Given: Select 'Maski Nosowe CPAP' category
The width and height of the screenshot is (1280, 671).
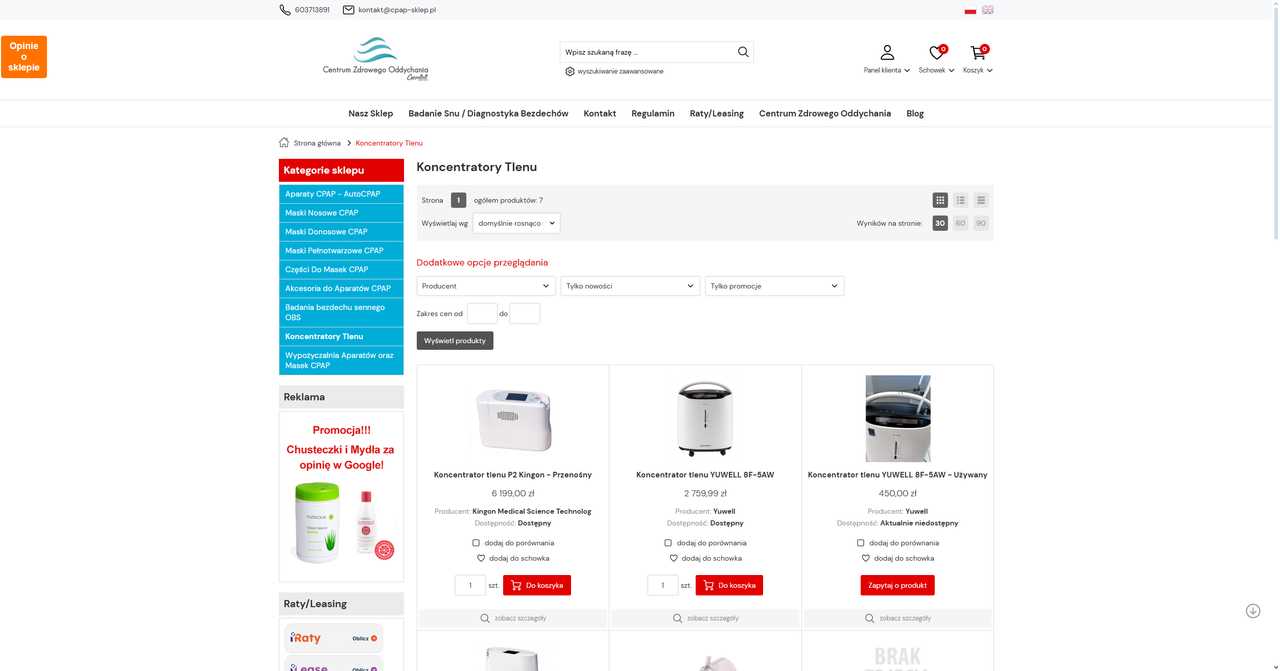Looking at the screenshot, I should (341, 213).
